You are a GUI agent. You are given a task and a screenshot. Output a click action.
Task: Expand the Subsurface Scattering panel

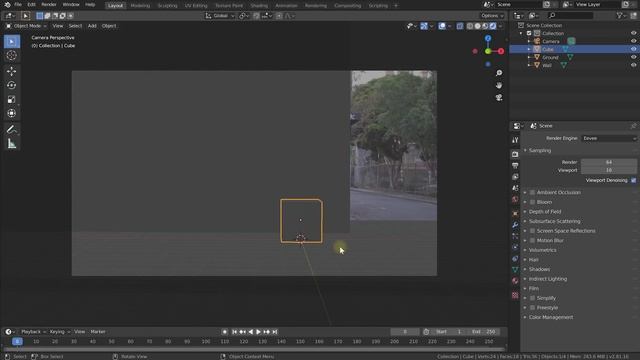click(x=554, y=221)
